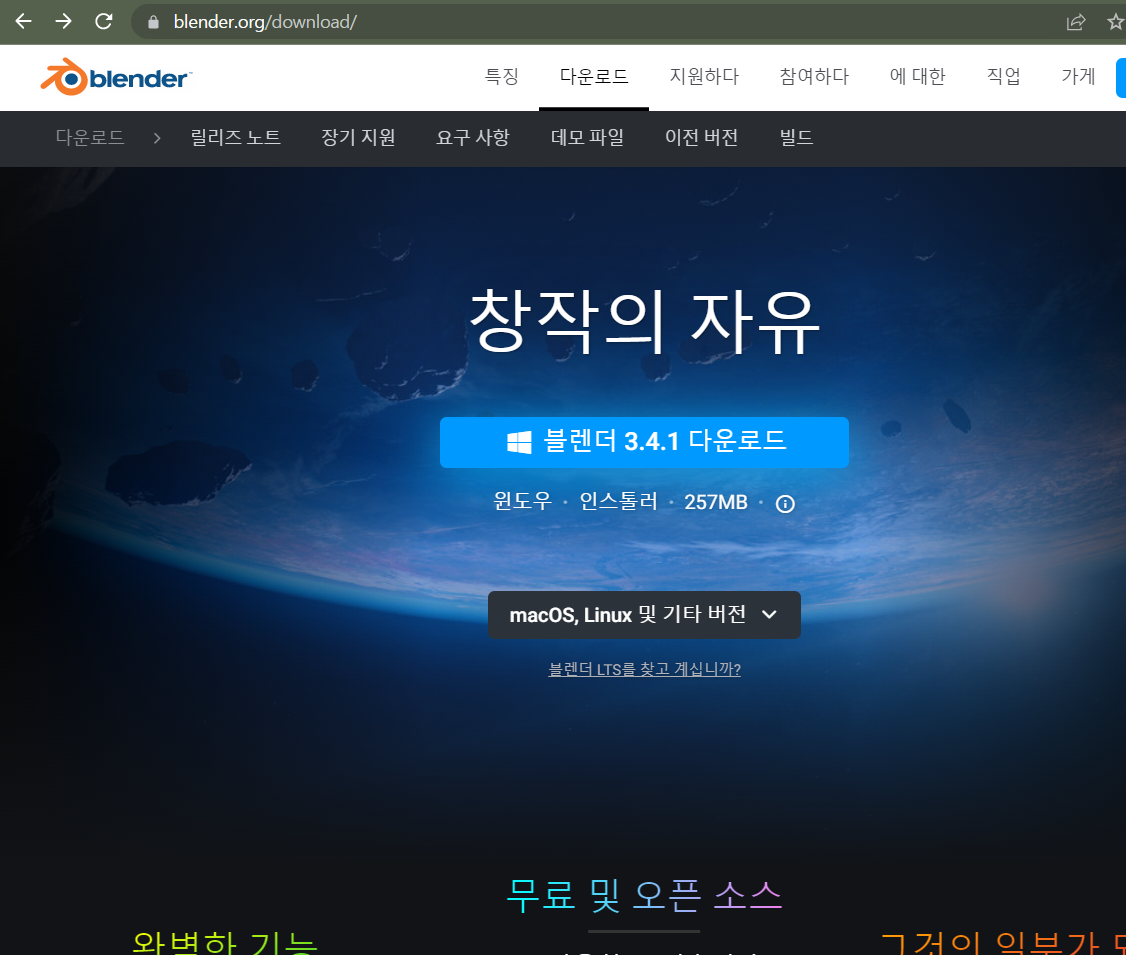Viewport: 1126px width, 955px height.
Task: Click the 인스톨러 text below download button
Action: click(x=618, y=501)
